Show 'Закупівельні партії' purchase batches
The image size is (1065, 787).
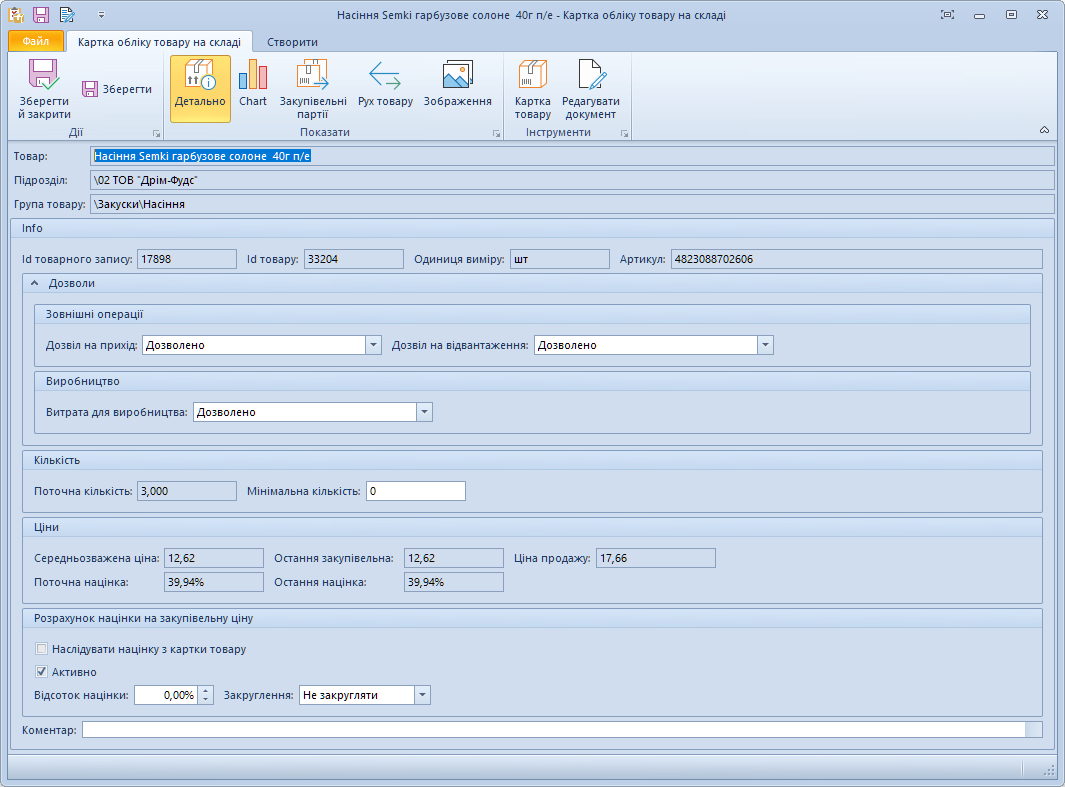point(313,88)
